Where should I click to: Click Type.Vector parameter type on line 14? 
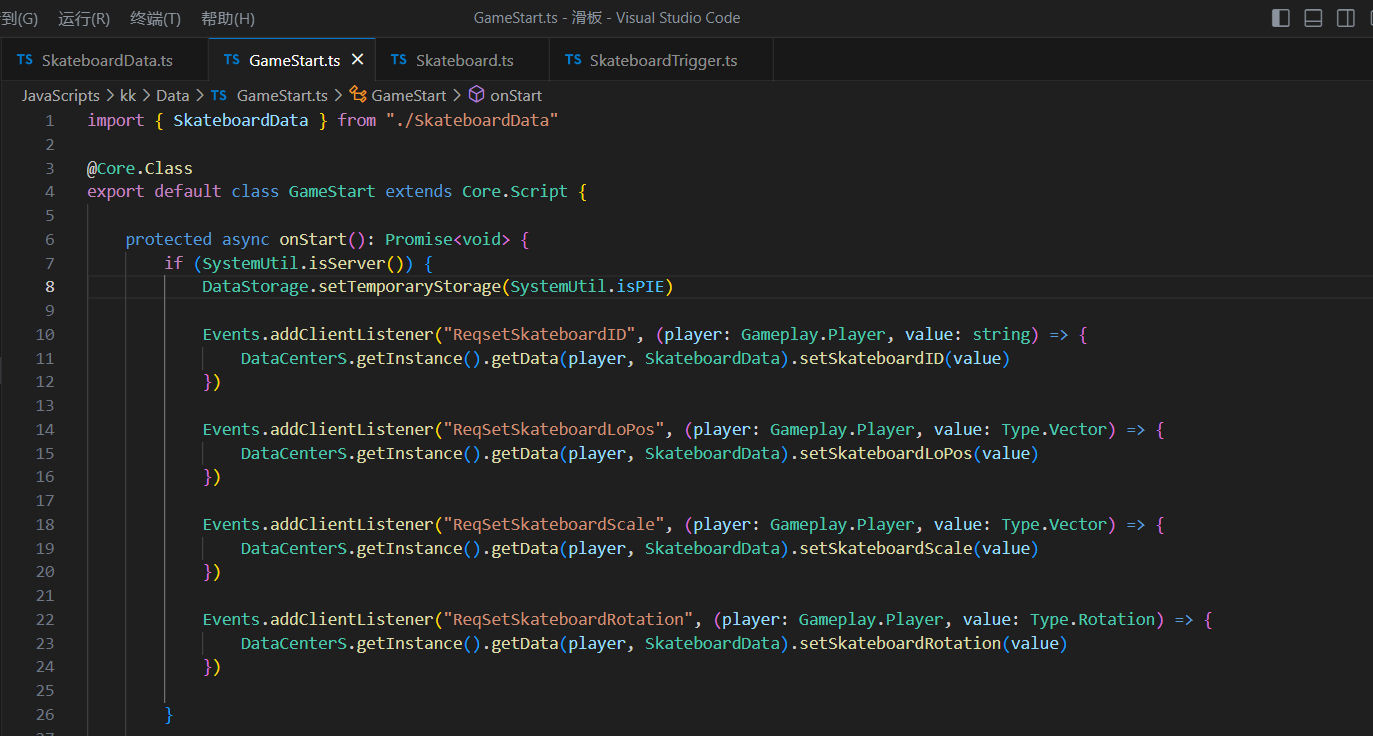tap(1054, 430)
